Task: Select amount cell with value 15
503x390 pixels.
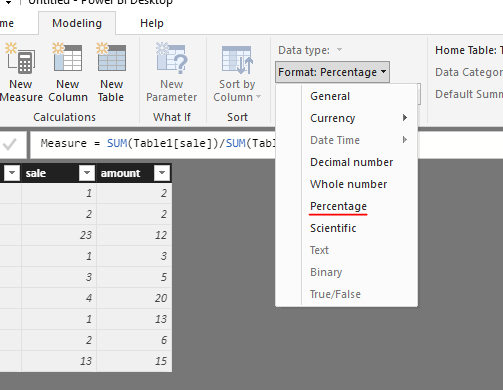Action: 134,361
